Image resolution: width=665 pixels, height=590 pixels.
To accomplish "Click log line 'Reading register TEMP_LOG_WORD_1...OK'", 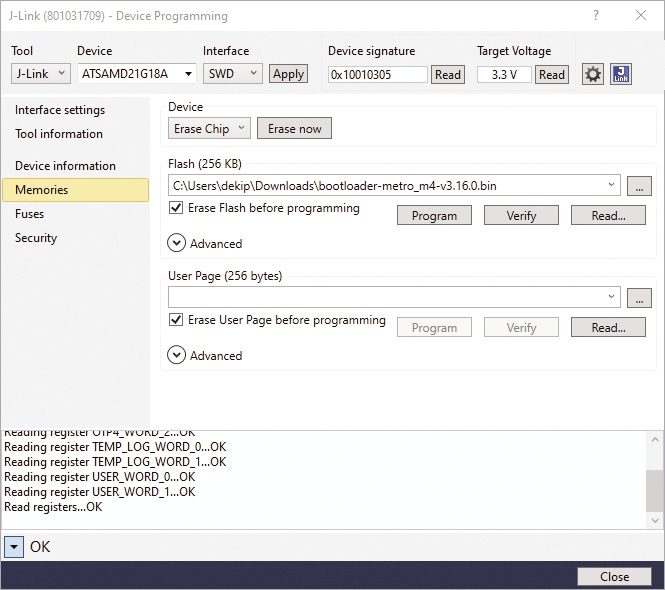I will [x=115, y=461].
